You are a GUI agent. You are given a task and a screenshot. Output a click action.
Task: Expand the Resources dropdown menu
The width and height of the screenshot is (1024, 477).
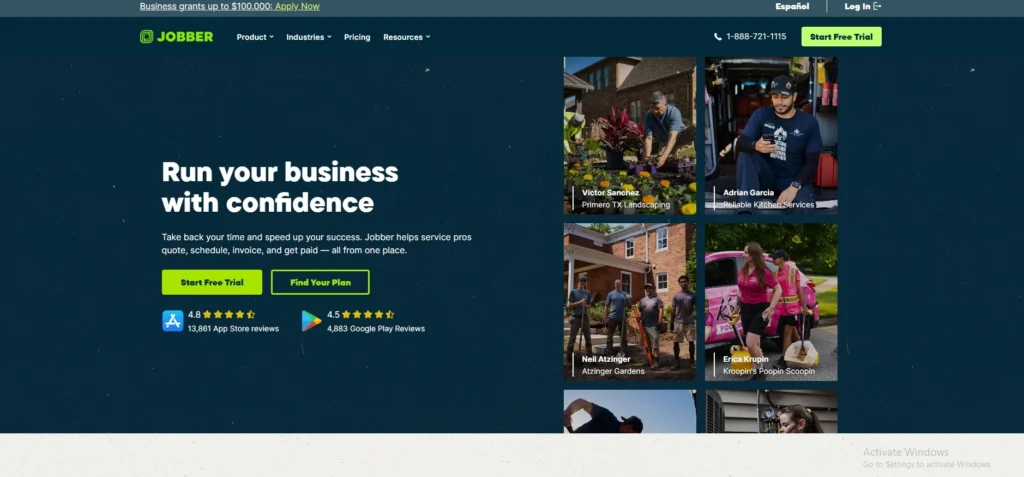pyautogui.click(x=407, y=37)
